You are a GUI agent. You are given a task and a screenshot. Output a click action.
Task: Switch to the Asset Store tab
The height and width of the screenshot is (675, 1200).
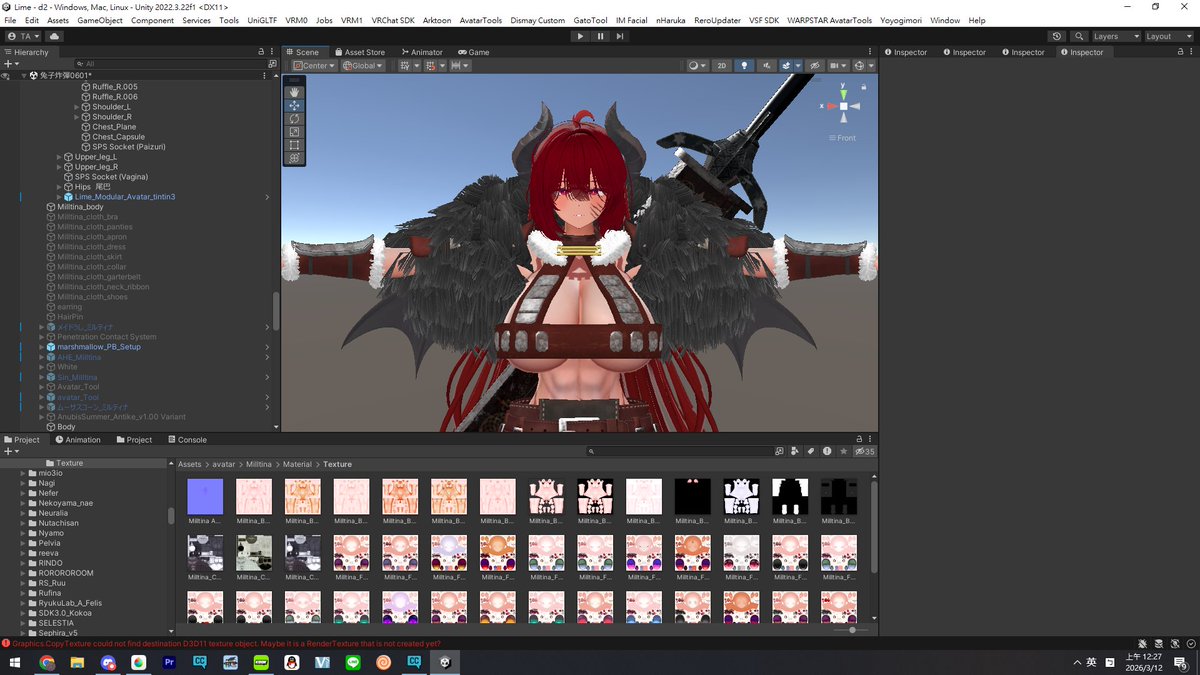[x=360, y=52]
